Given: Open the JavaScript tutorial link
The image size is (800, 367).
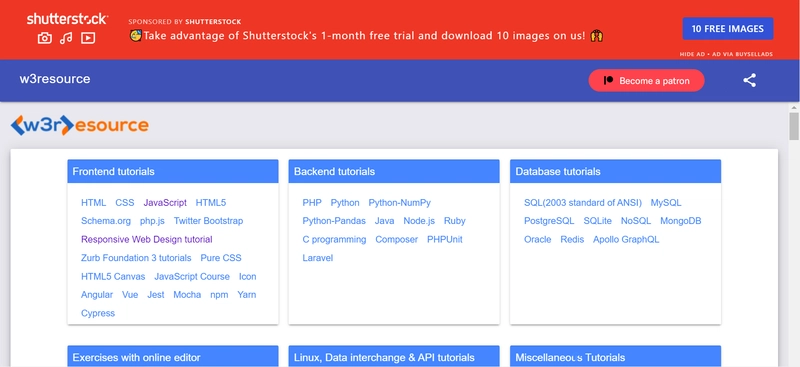Looking at the screenshot, I should 165,203.
